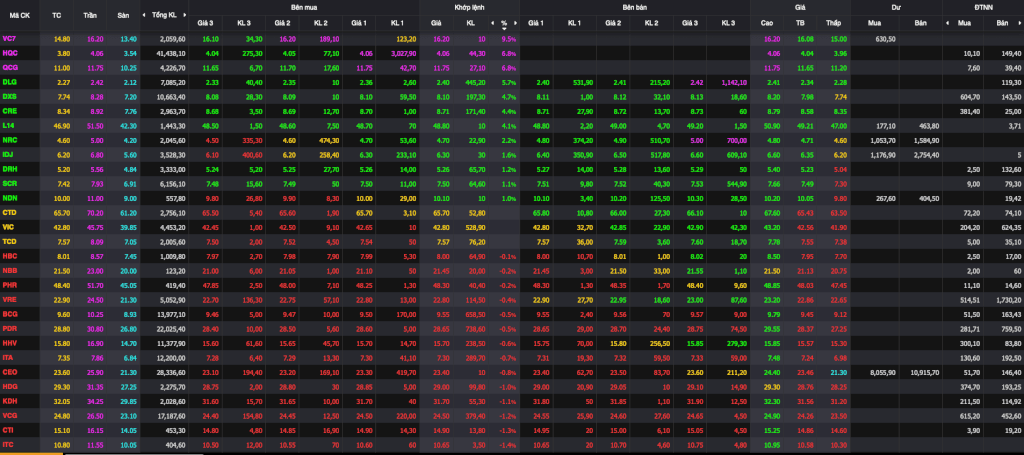Click CEO surplus sell value 10,915,70
This screenshot has height=455, width=1024.
tap(927, 372)
